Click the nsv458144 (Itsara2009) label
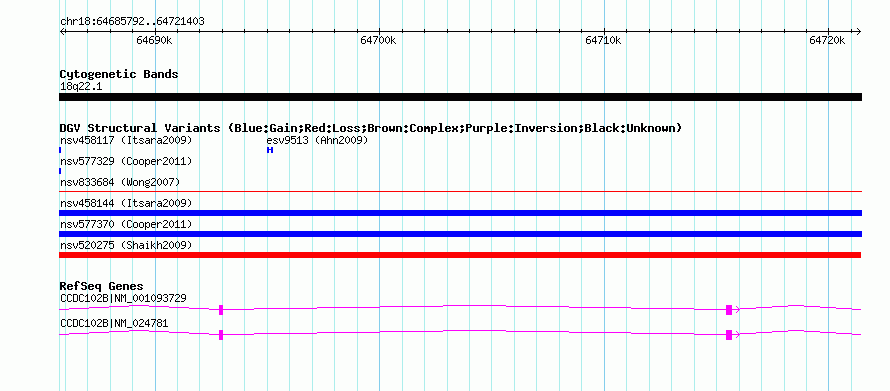 point(126,203)
